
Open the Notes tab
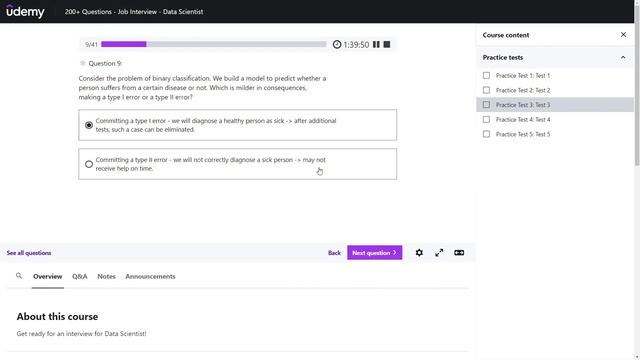106,276
